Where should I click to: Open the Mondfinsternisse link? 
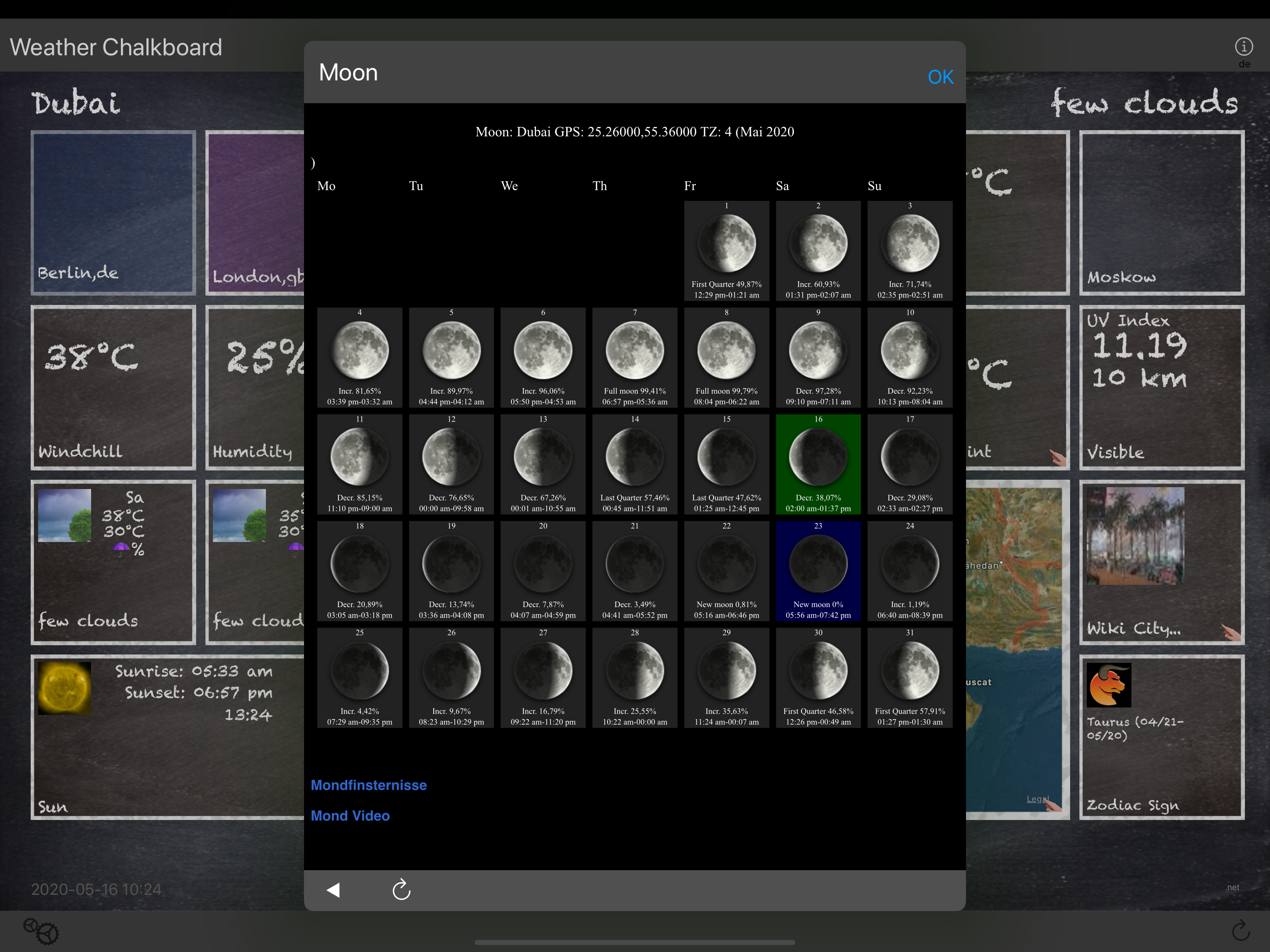[369, 785]
